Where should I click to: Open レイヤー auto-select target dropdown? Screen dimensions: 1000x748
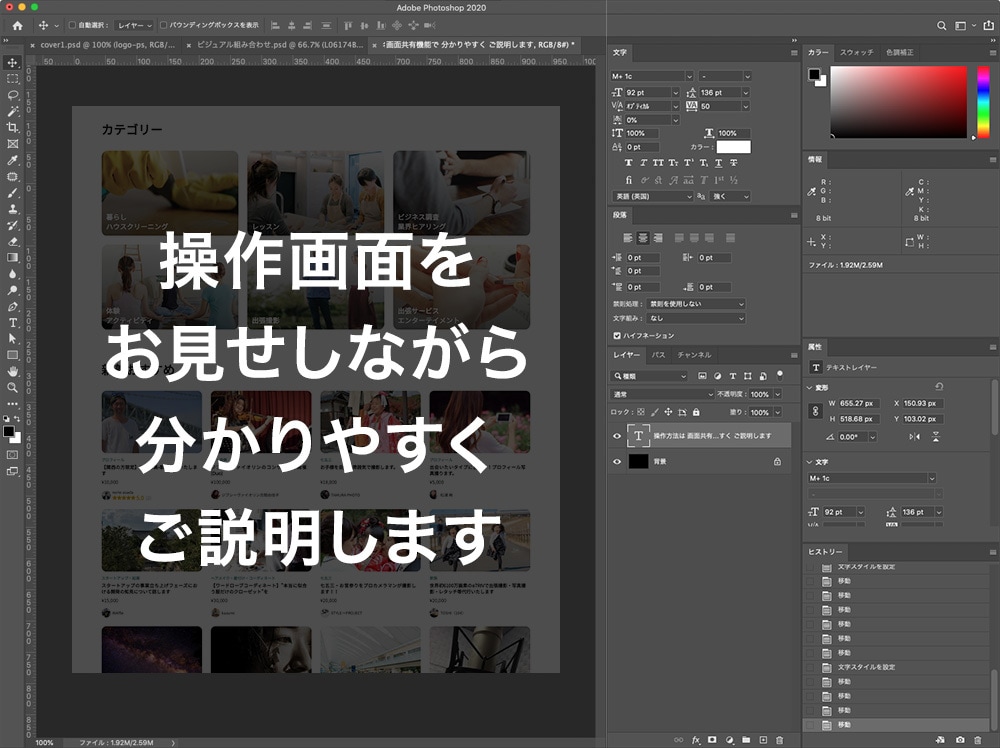(x=135, y=26)
